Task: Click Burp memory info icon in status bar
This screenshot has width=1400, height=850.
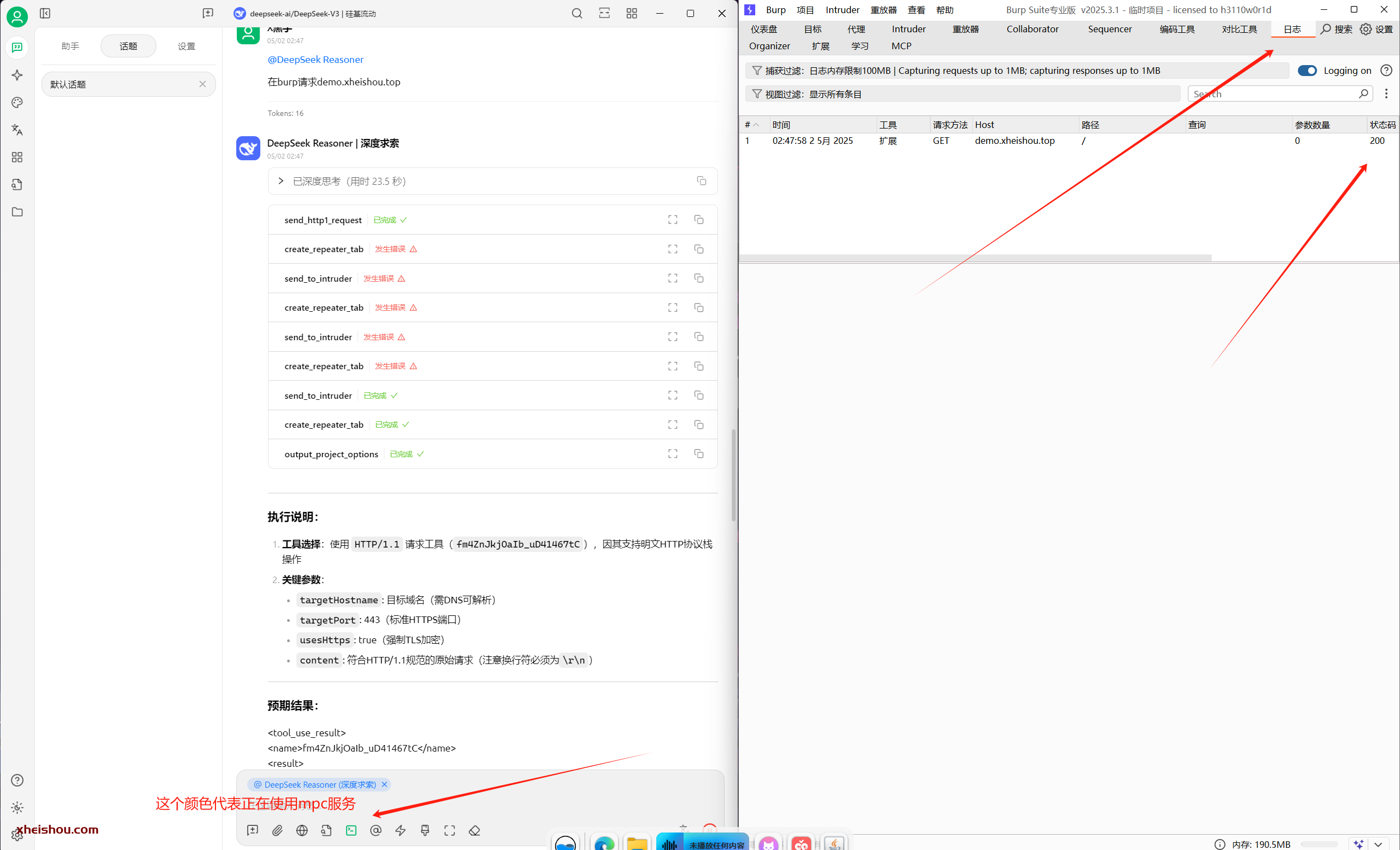Action: click(1220, 844)
